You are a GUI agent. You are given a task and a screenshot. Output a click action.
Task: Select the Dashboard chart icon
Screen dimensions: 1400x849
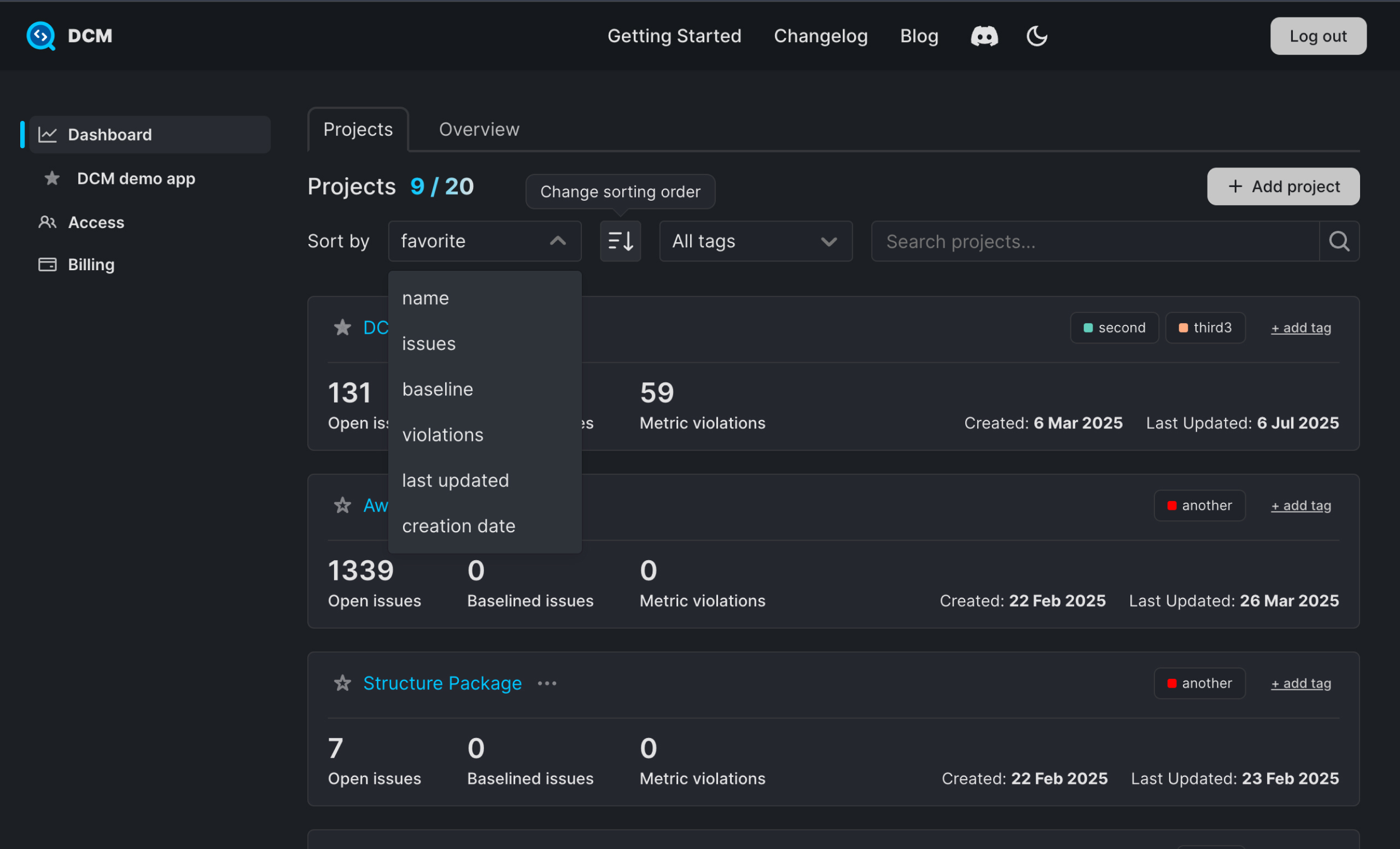tap(48, 134)
